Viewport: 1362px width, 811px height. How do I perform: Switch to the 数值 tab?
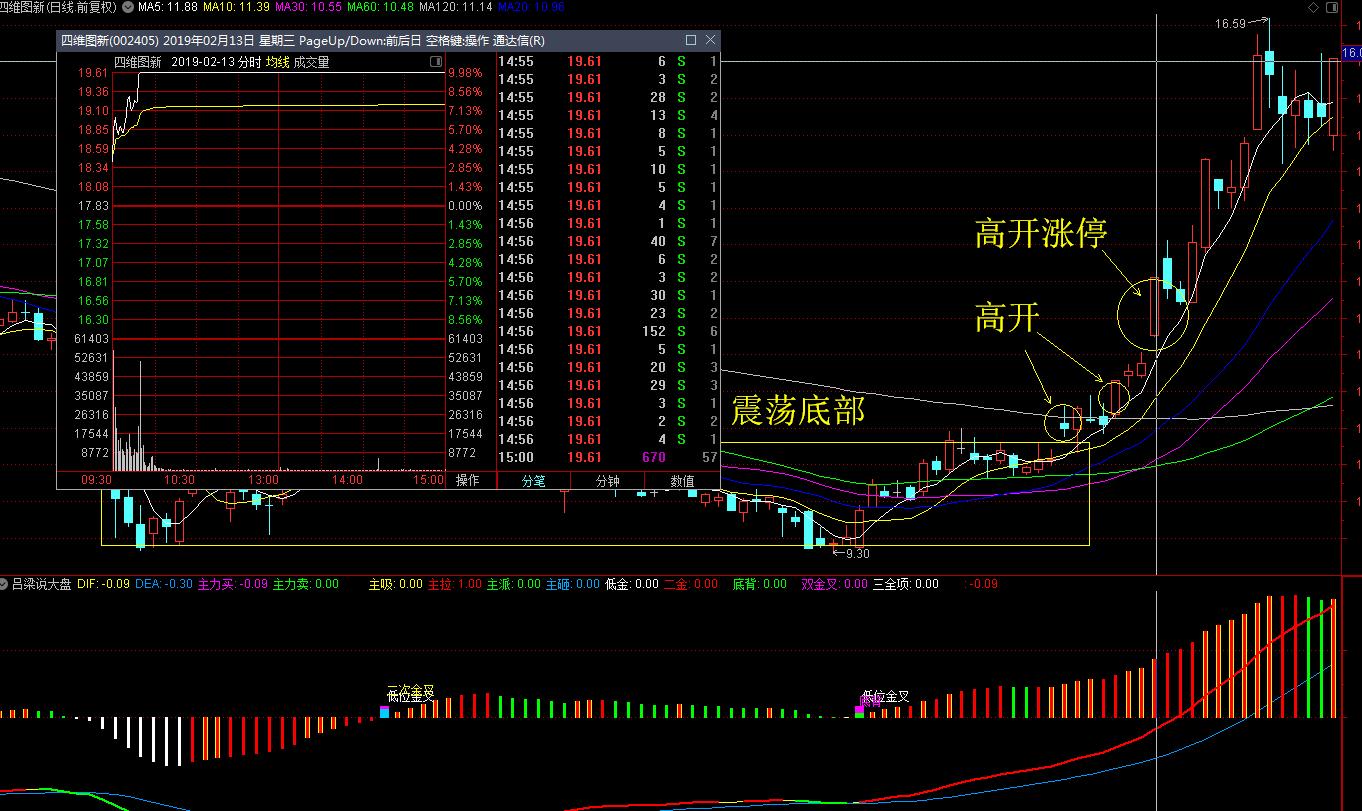click(682, 480)
